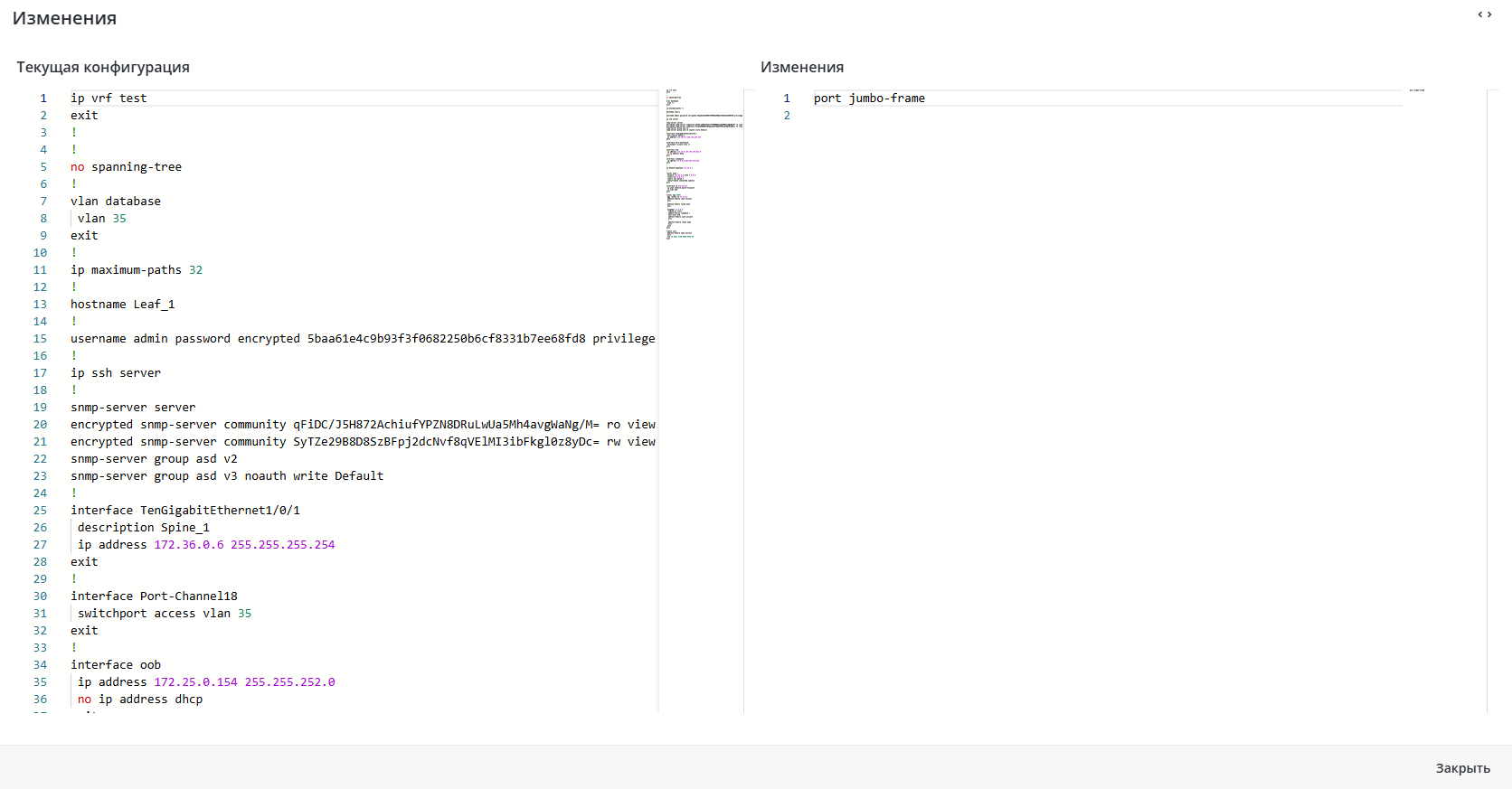This screenshot has width=1512, height=789.
Task: Click the IP address 172.36.0.6 text
Action: [x=189, y=545]
